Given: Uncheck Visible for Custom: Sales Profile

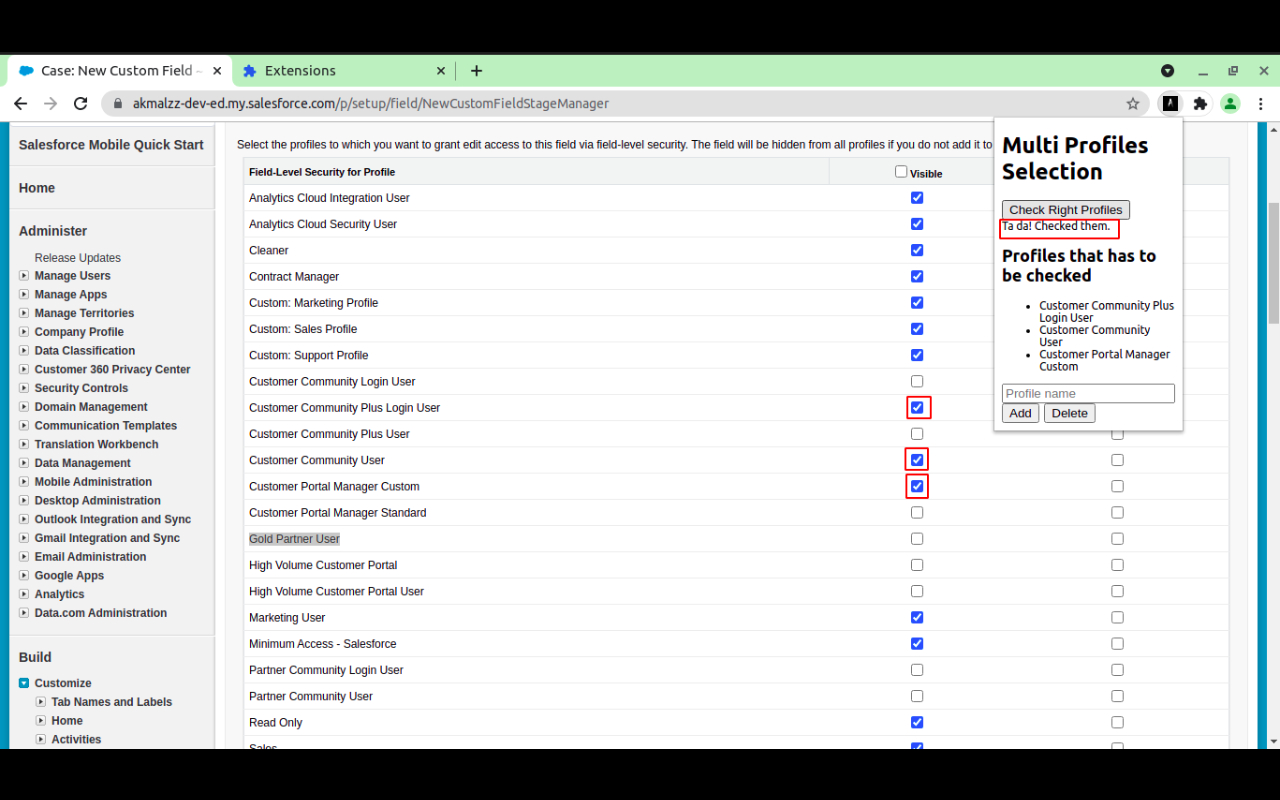Looking at the screenshot, I should point(917,329).
